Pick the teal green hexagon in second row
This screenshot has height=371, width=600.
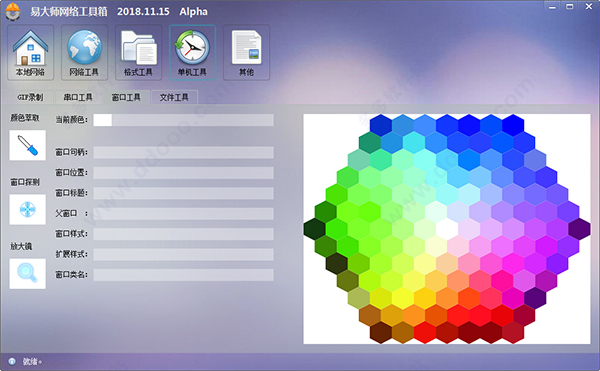click(370, 142)
